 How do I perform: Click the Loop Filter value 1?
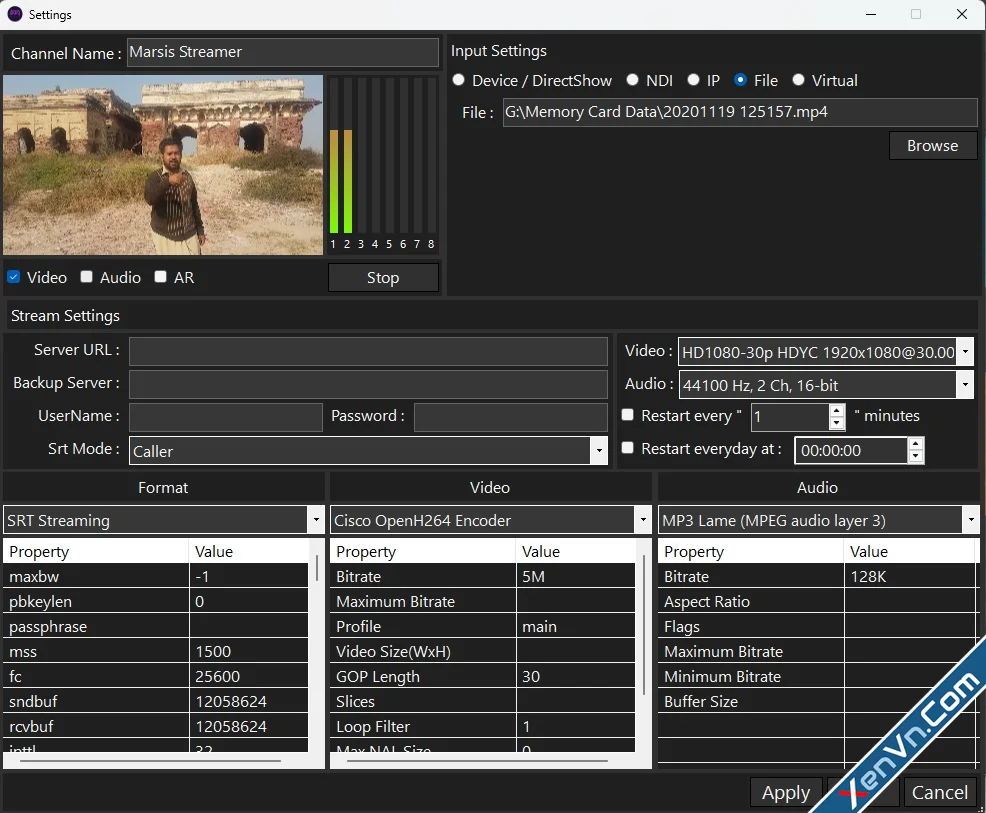pos(576,726)
